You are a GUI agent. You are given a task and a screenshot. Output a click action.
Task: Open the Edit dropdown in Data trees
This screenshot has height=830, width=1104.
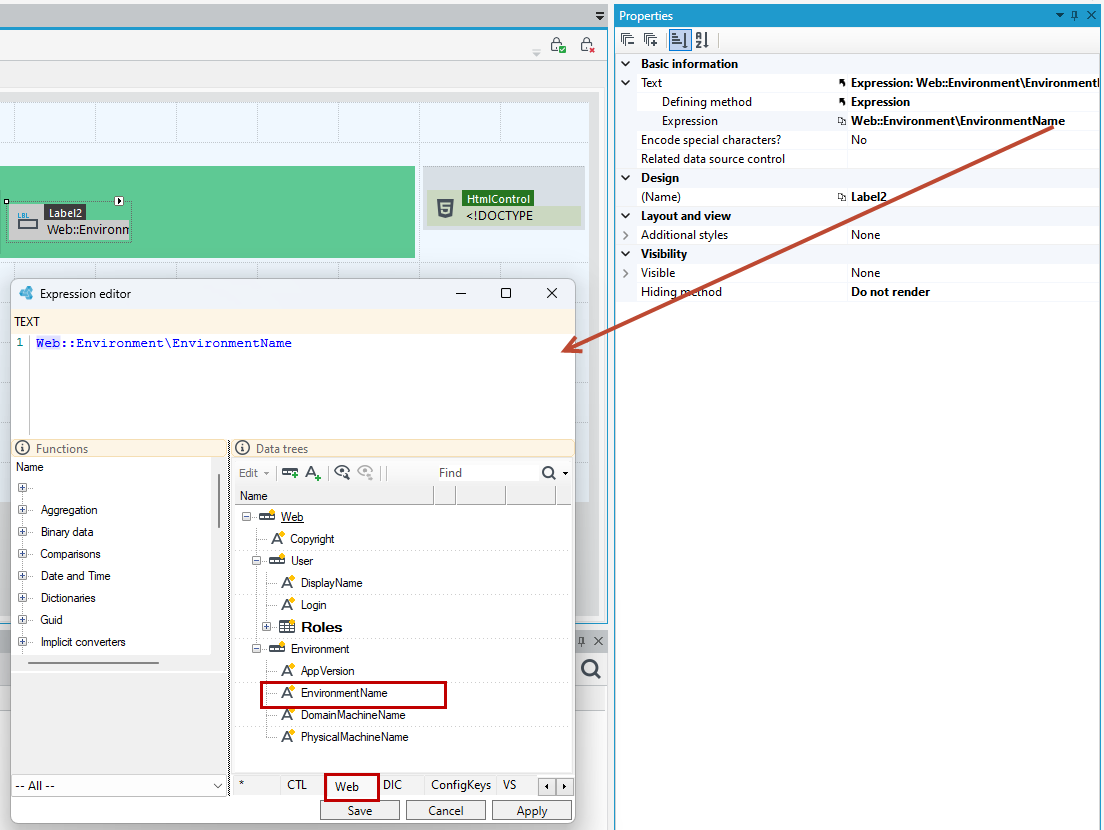coord(254,473)
